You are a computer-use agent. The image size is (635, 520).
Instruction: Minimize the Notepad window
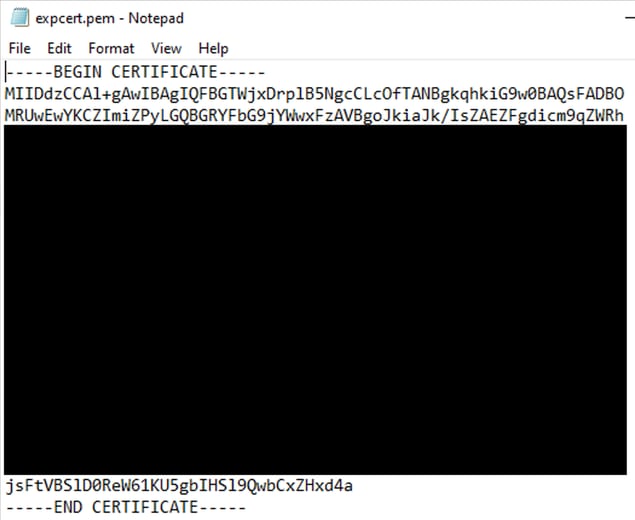(630, 18)
